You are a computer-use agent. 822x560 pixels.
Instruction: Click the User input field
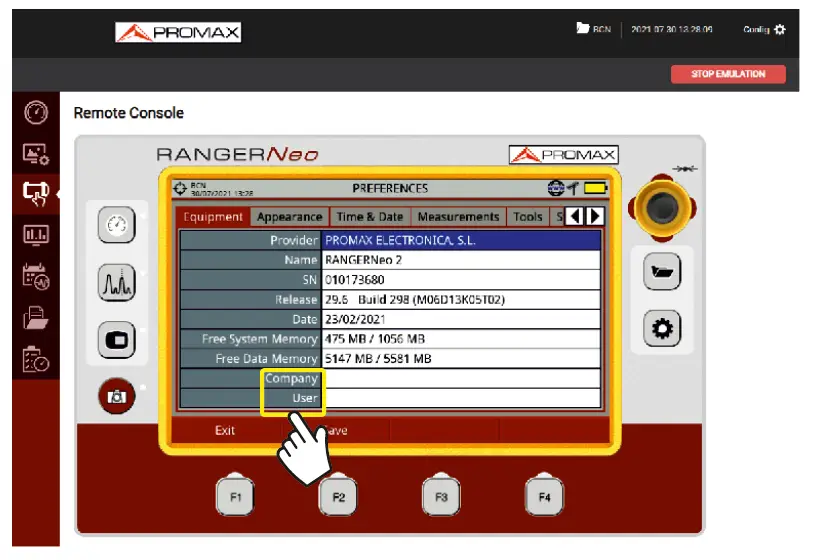point(461,398)
